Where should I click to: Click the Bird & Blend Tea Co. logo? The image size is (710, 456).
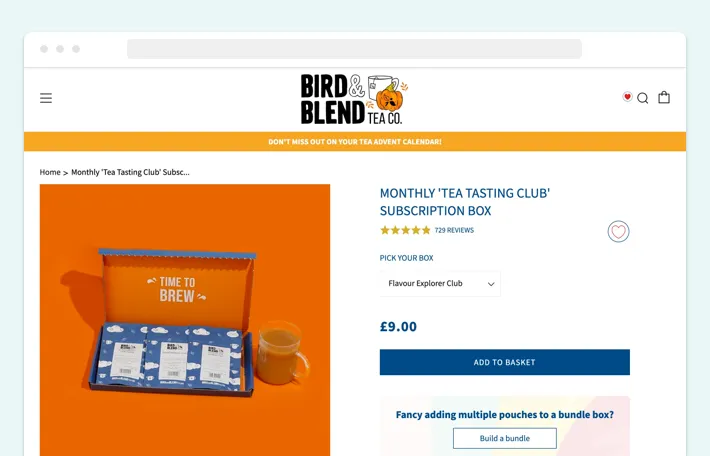[x=355, y=99]
